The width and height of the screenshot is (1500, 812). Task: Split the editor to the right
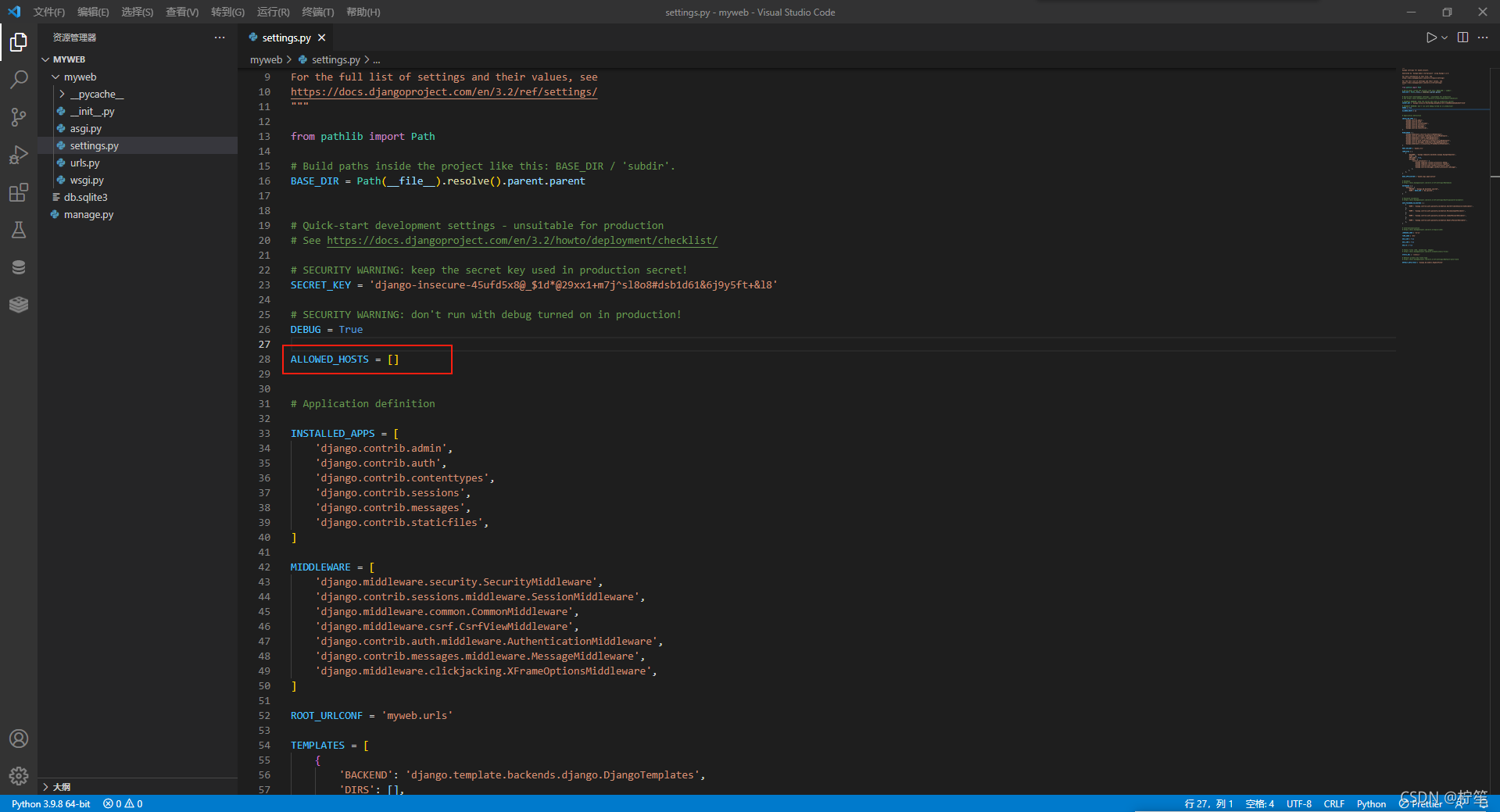(x=1462, y=38)
